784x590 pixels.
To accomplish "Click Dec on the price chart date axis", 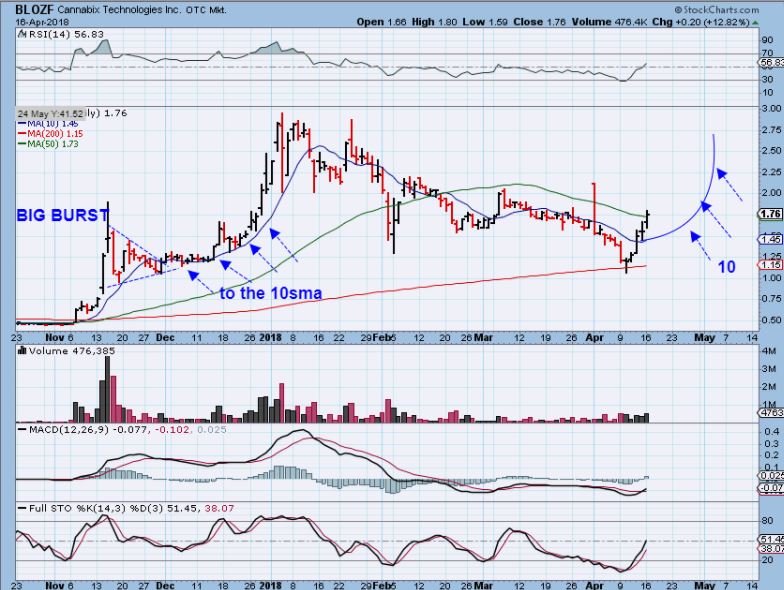I will [x=165, y=338].
